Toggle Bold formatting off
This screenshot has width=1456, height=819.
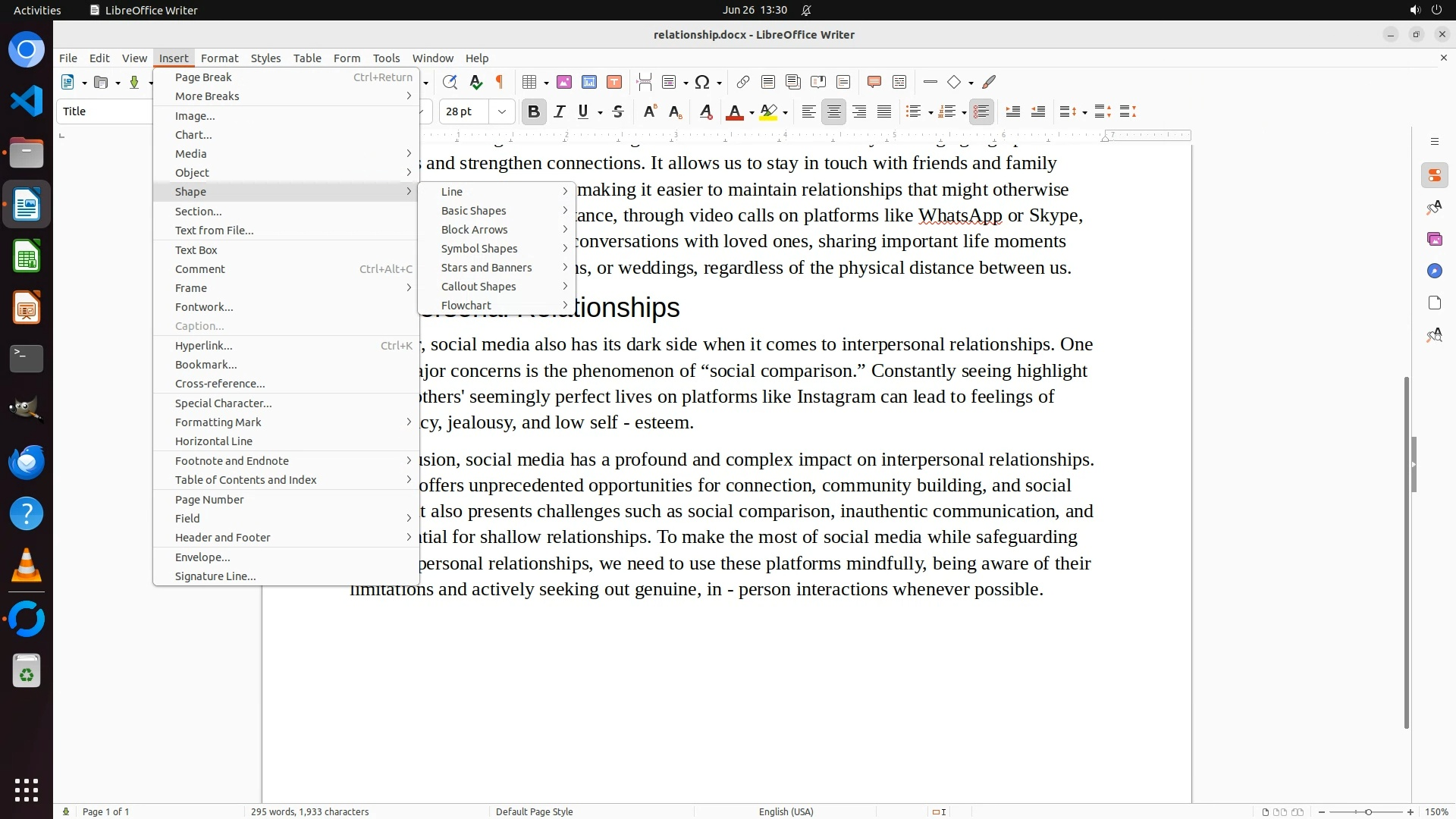(533, 111)
